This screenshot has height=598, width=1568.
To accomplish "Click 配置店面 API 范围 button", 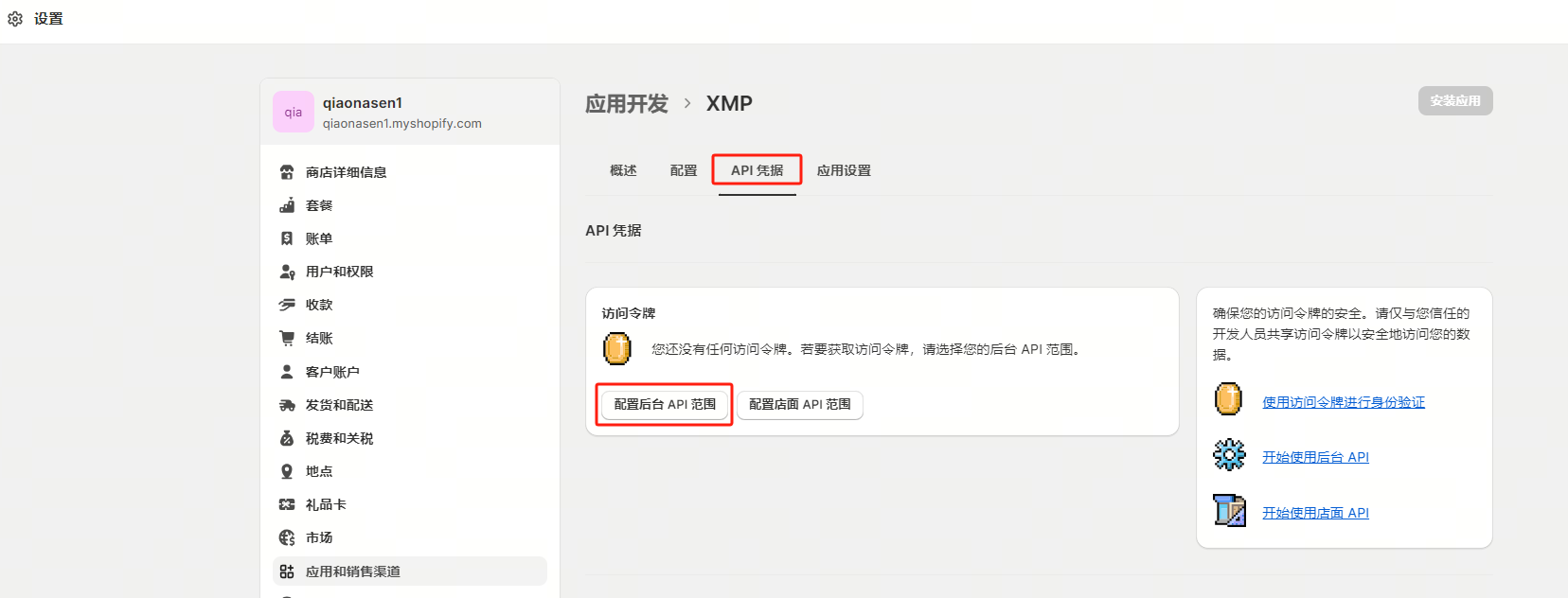I will (799, 404).
